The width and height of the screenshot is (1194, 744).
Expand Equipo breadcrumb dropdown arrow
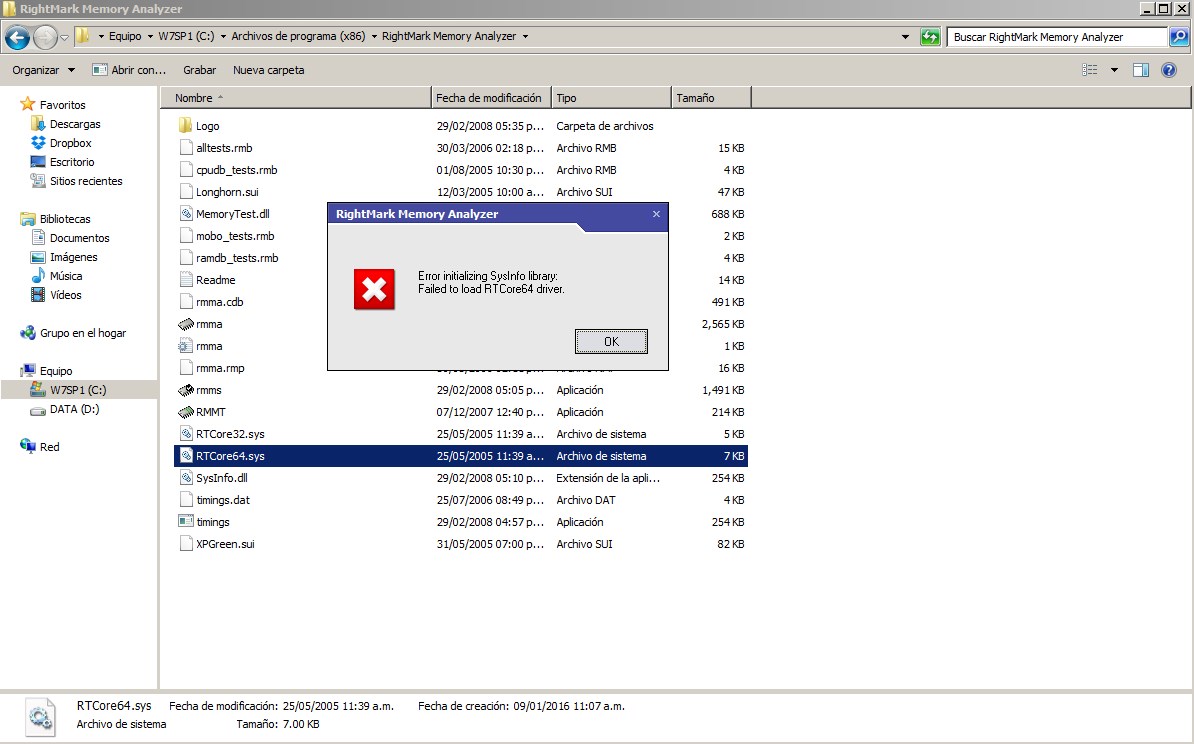(x=150, y=37)
